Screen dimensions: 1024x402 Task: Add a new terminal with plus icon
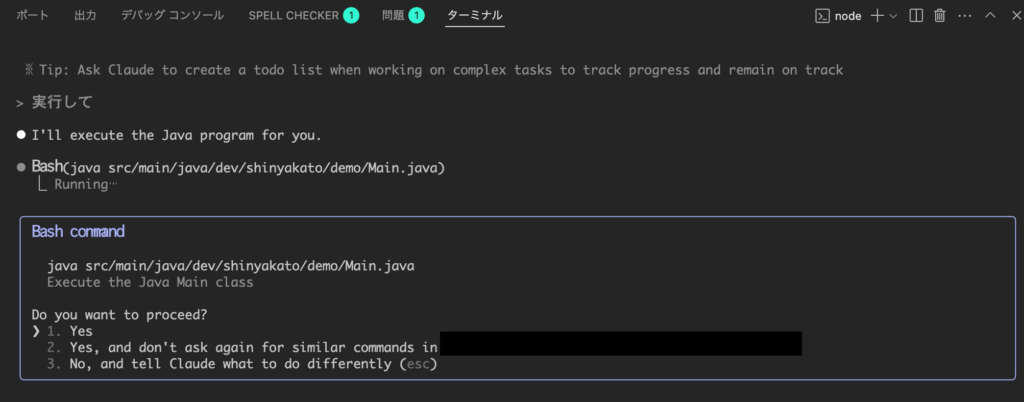pos(876,16)
